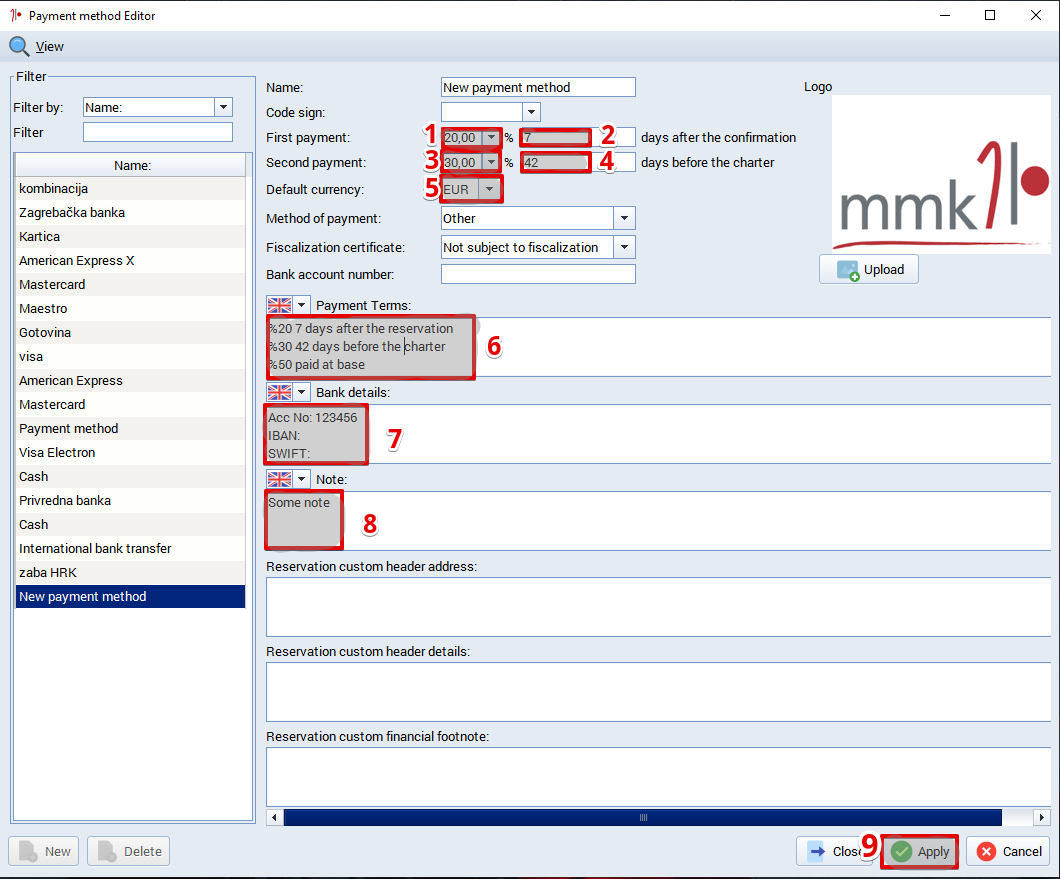Image resolution: width=1060 pixels, height=879 pixels.
Task: Open the View menu
Action: pyautogui.click(x=49, y=47)
